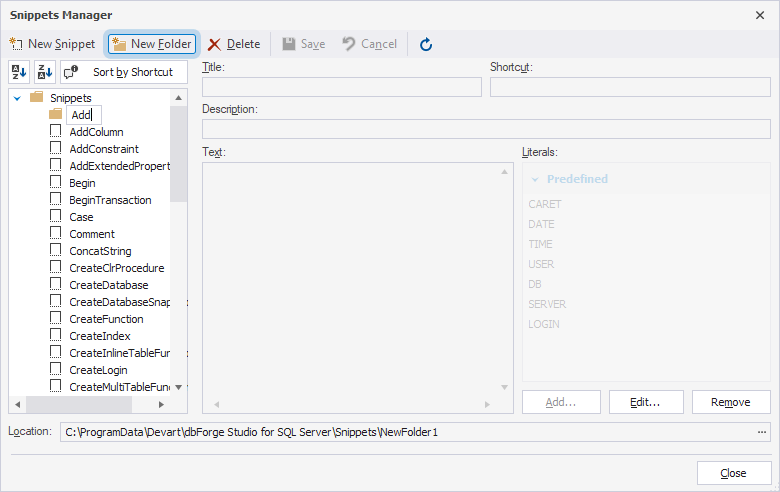Select the Case snippet
This screenshot has width=780, height=492.
tap(81, 217)
